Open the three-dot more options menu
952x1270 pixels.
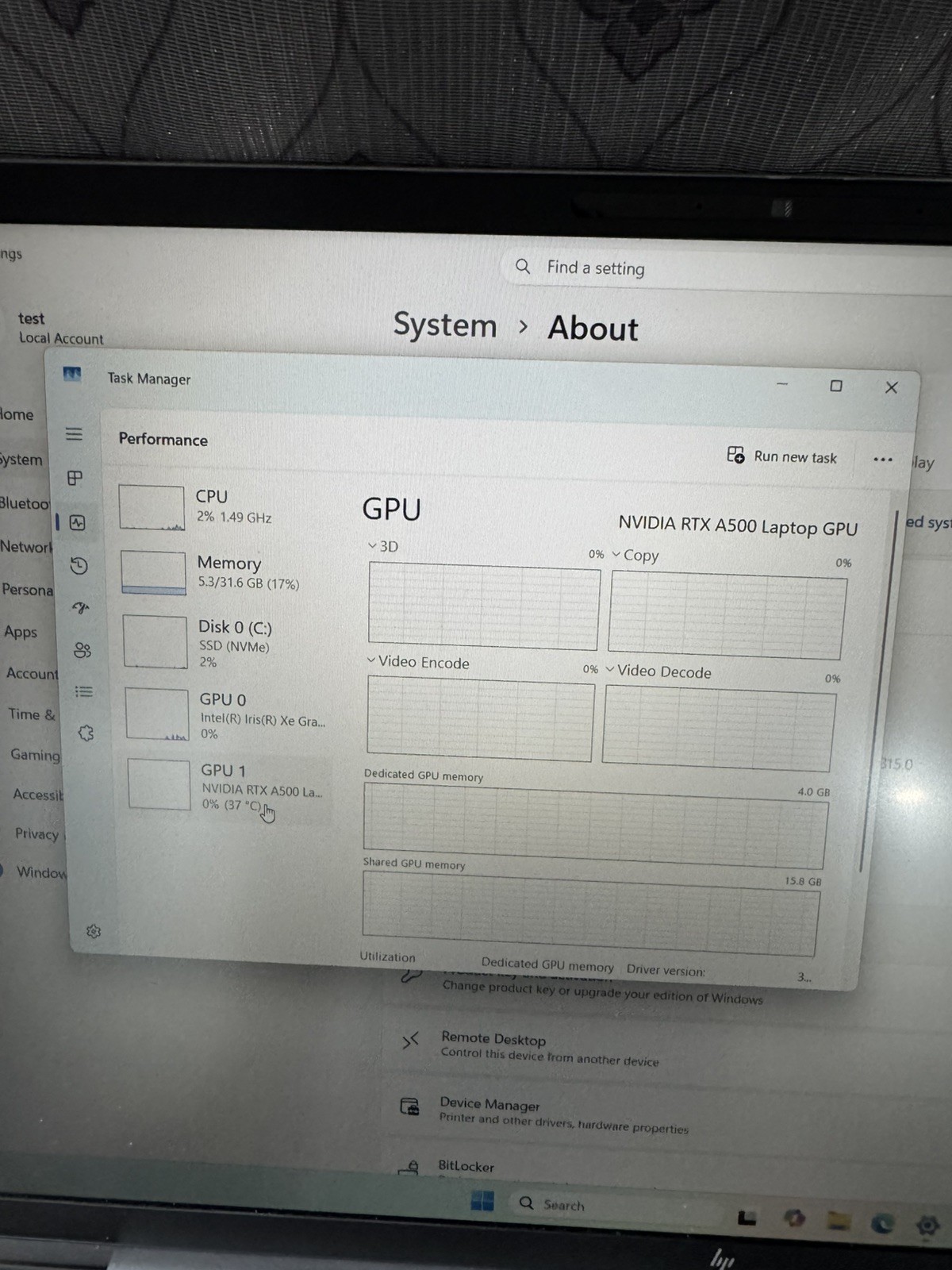tap(882, 459)
